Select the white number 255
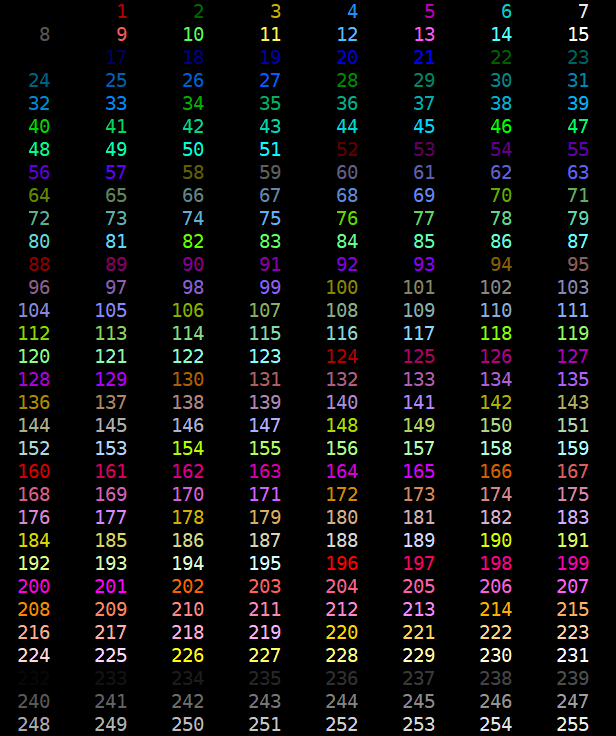This screenshot has height=736, width=616. (x=573, y=724)
